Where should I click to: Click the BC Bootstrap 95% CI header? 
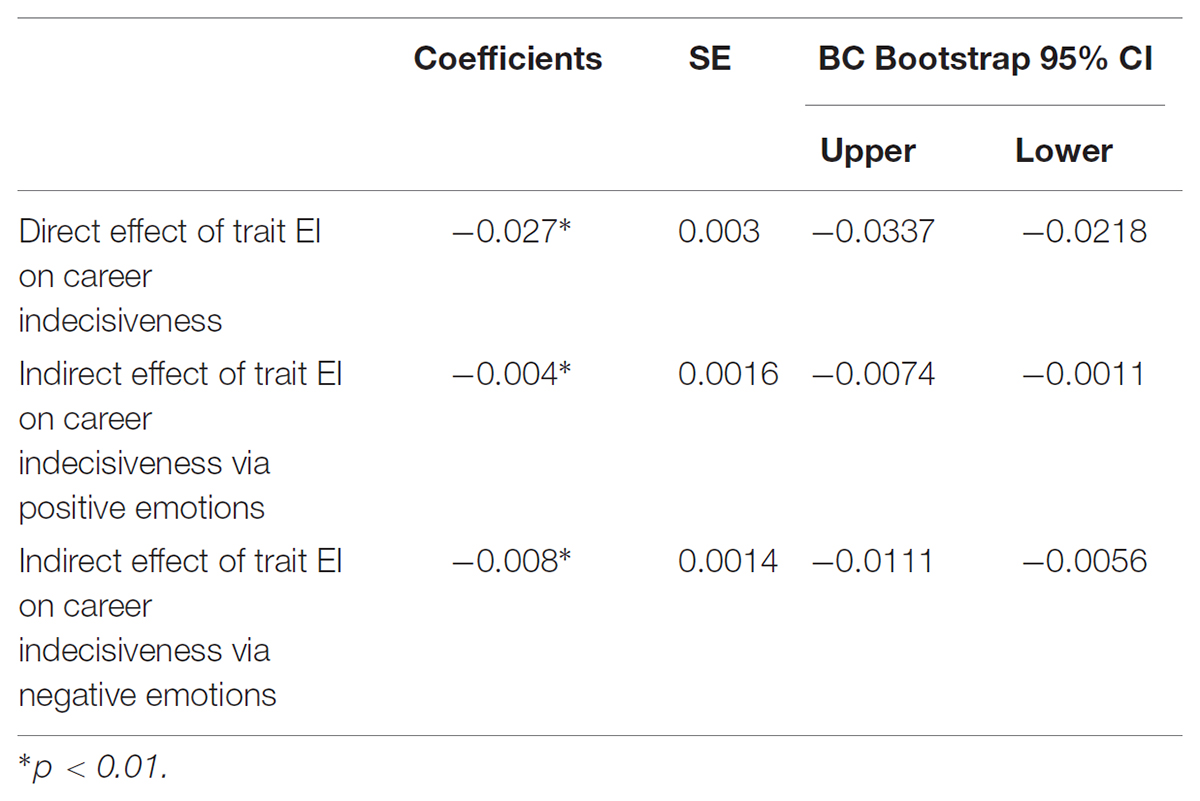click(x=986, y=59)
